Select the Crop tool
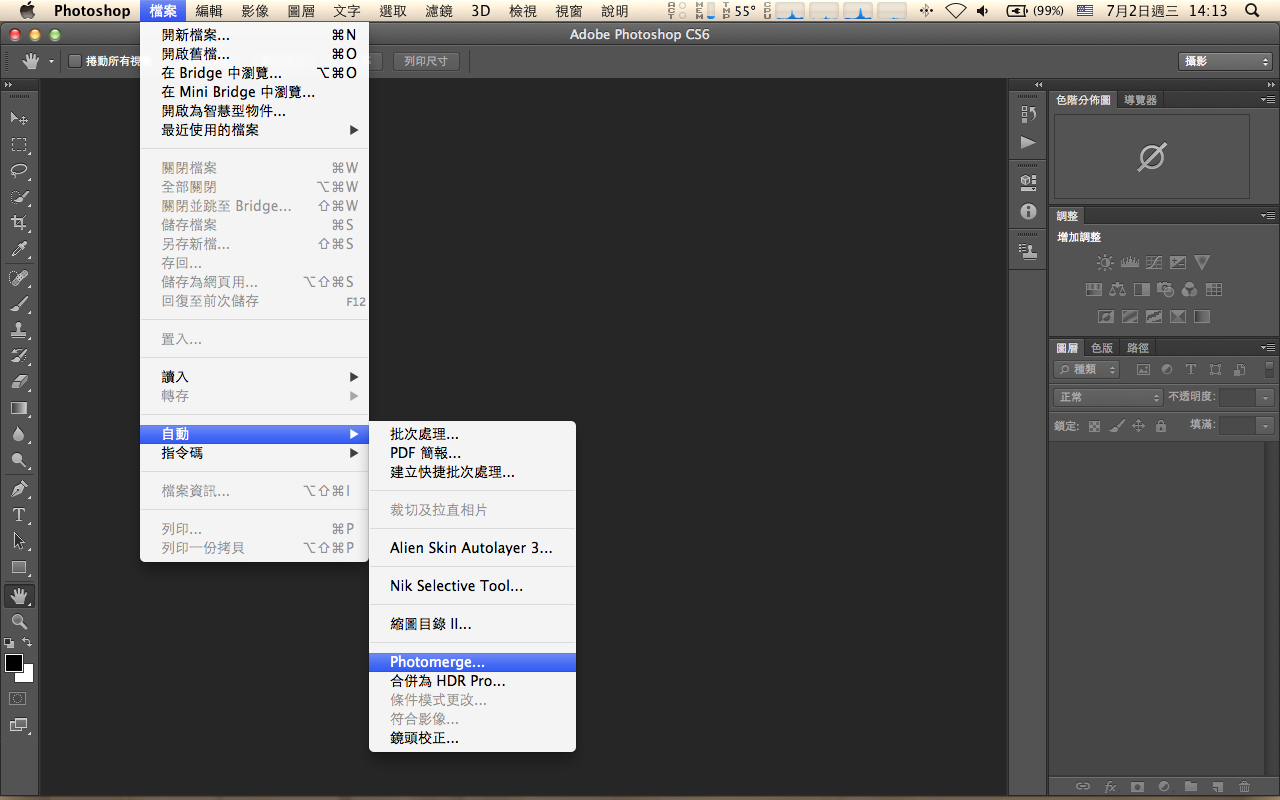1280x800 pixels. [x=19, y=223]
